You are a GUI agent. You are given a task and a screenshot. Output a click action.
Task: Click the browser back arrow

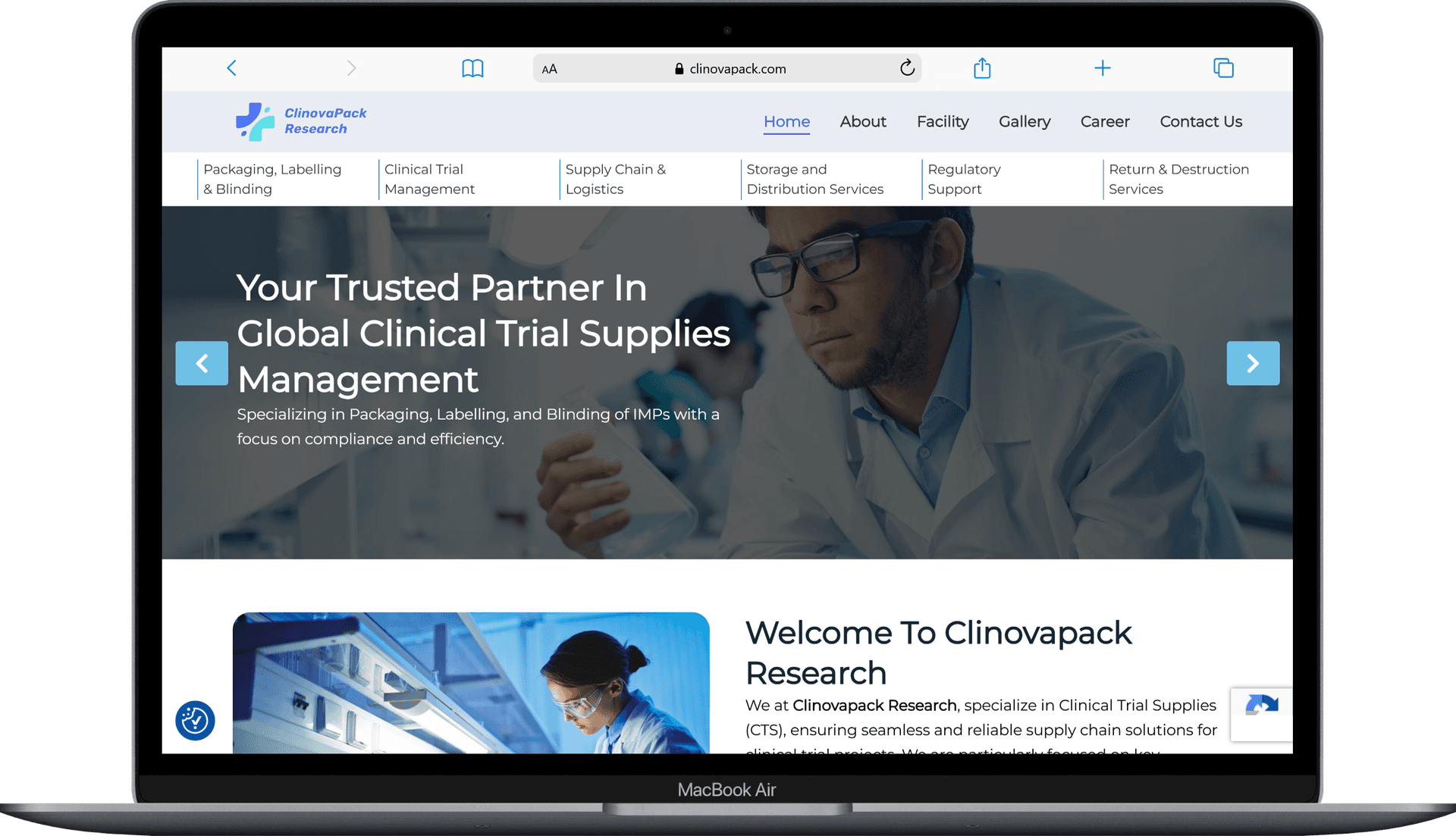tap(232, 68)
